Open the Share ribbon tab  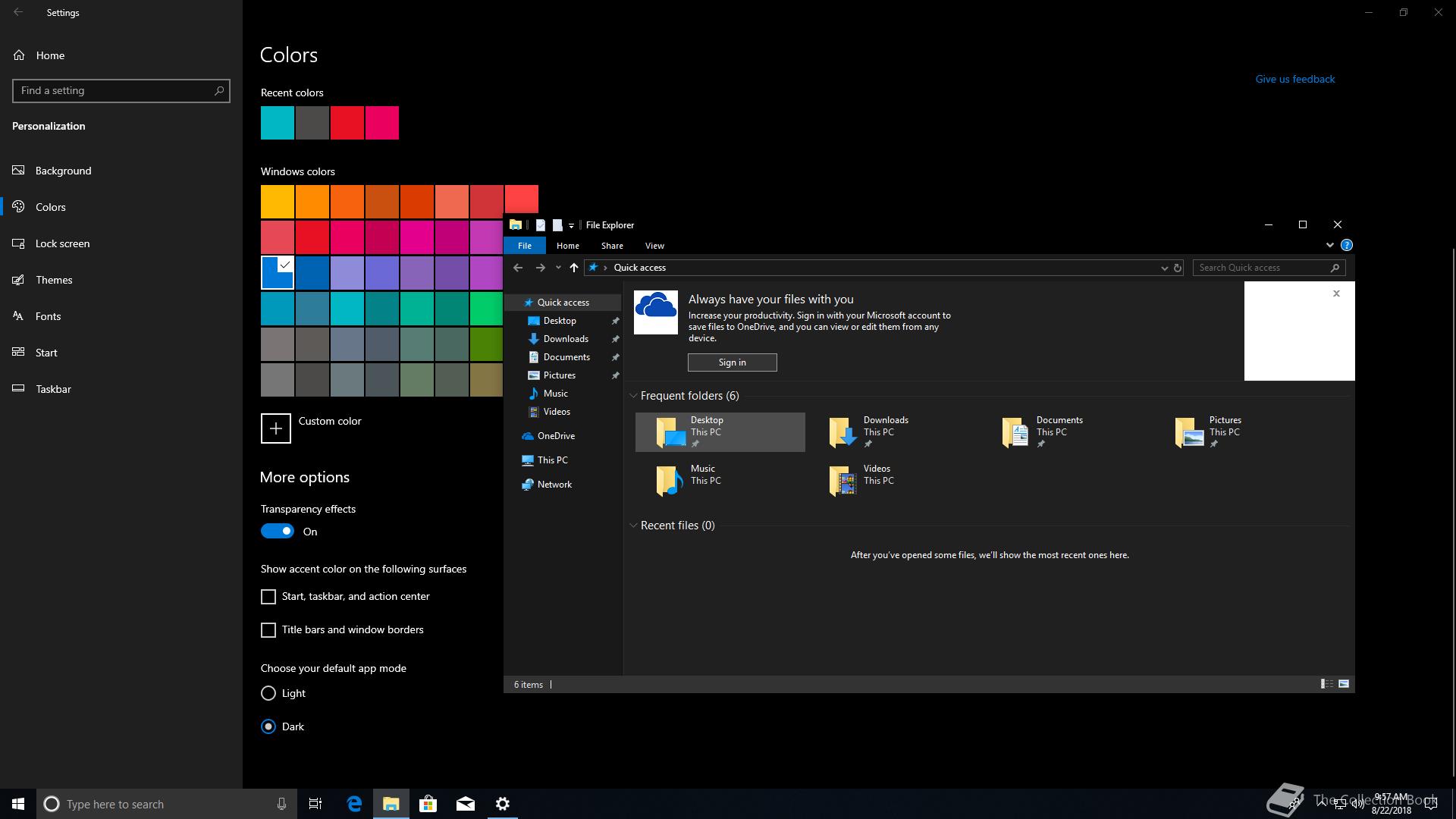coord(612,246)
